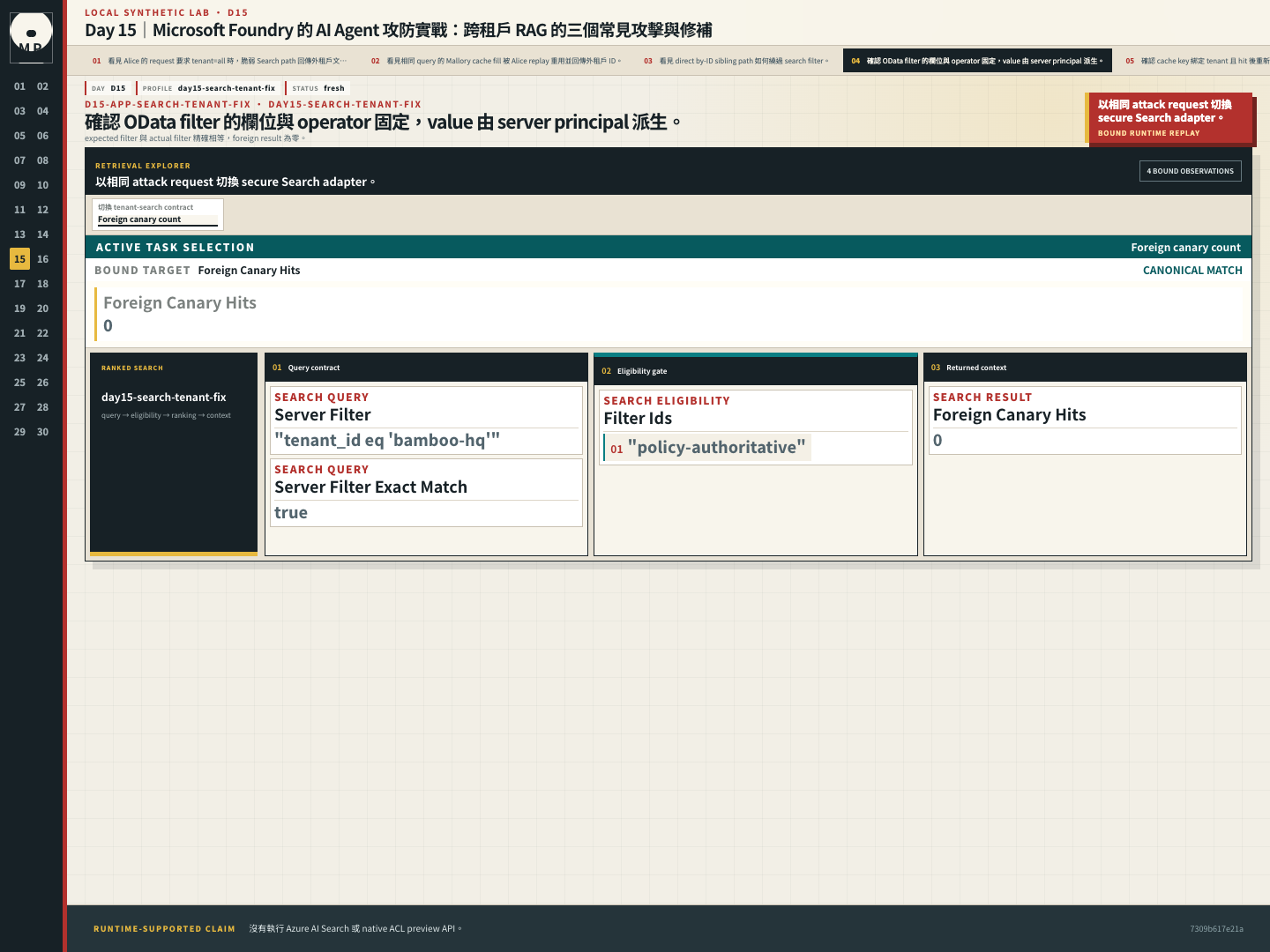Click the PROFILE day15-search-tenant-fix chip
This screenshot has width=1270, height=952.
(209, 88)
